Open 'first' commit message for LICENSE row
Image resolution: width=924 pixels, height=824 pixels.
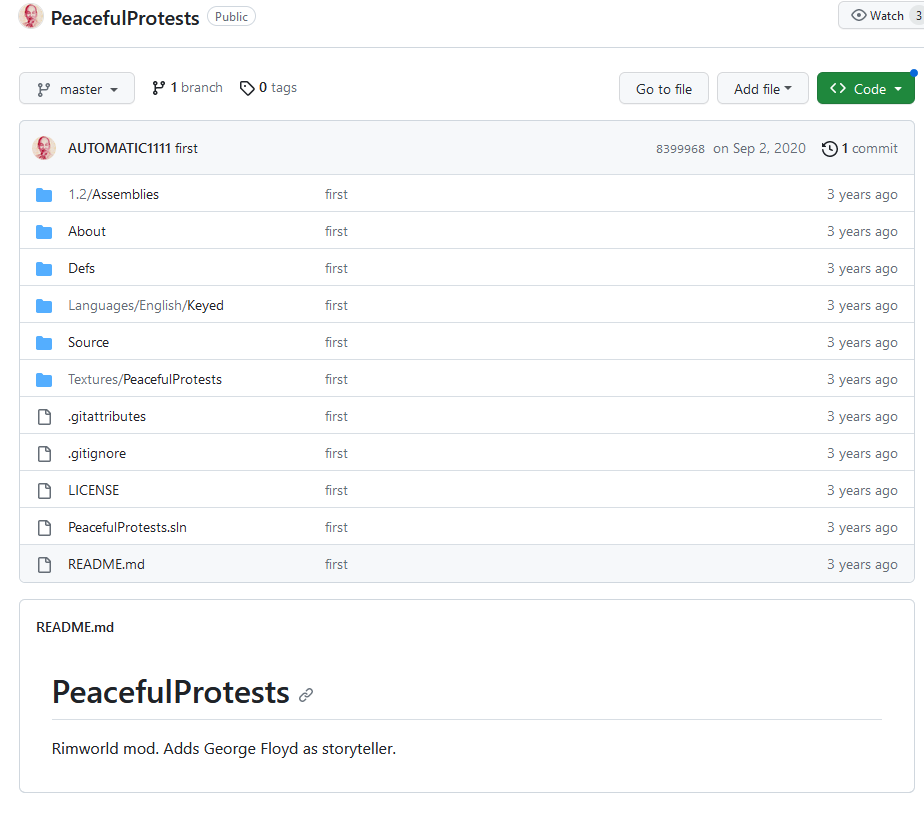click(x=336, y=490)
